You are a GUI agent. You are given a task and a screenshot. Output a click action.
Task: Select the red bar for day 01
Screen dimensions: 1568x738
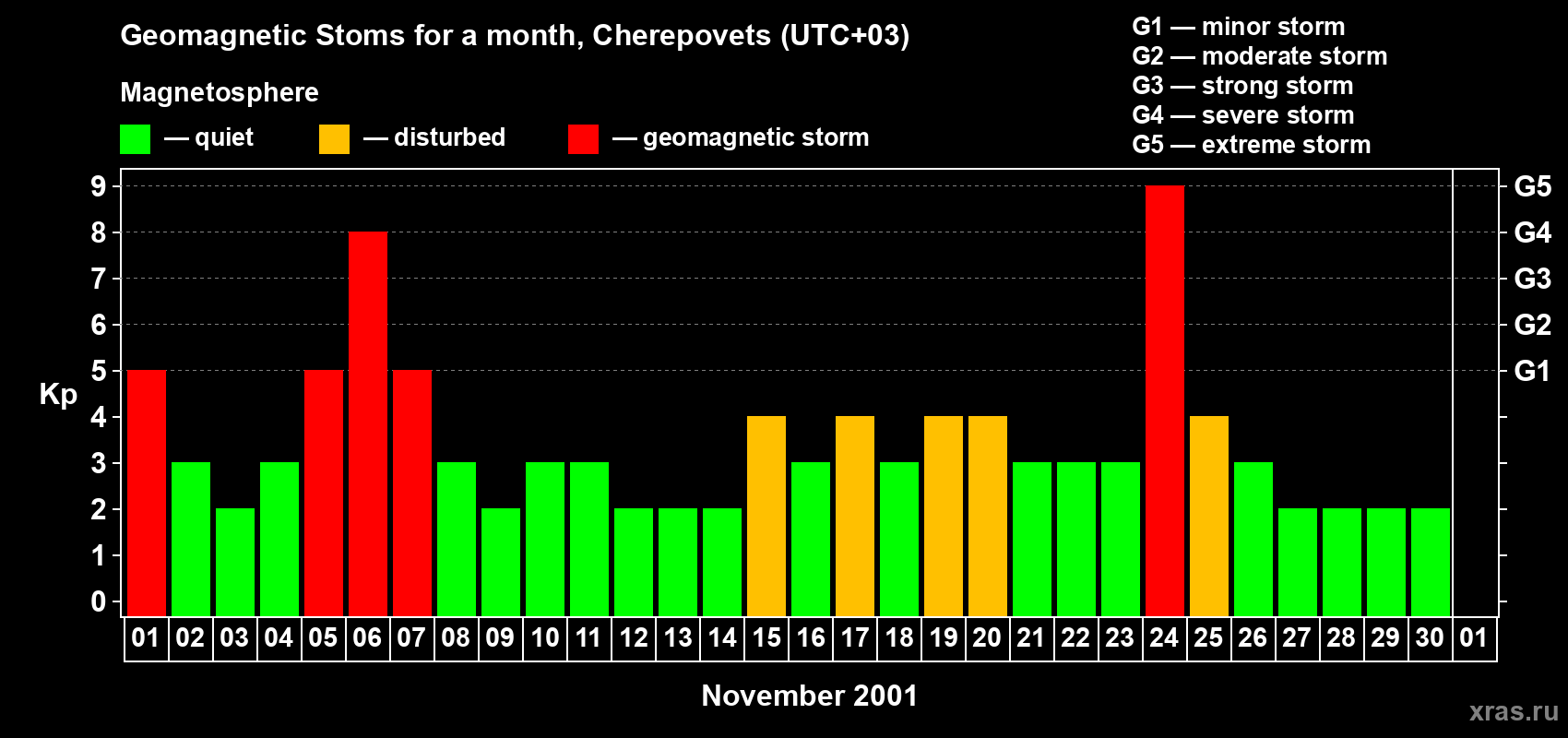pyautogui.click(x=147, y=494)
